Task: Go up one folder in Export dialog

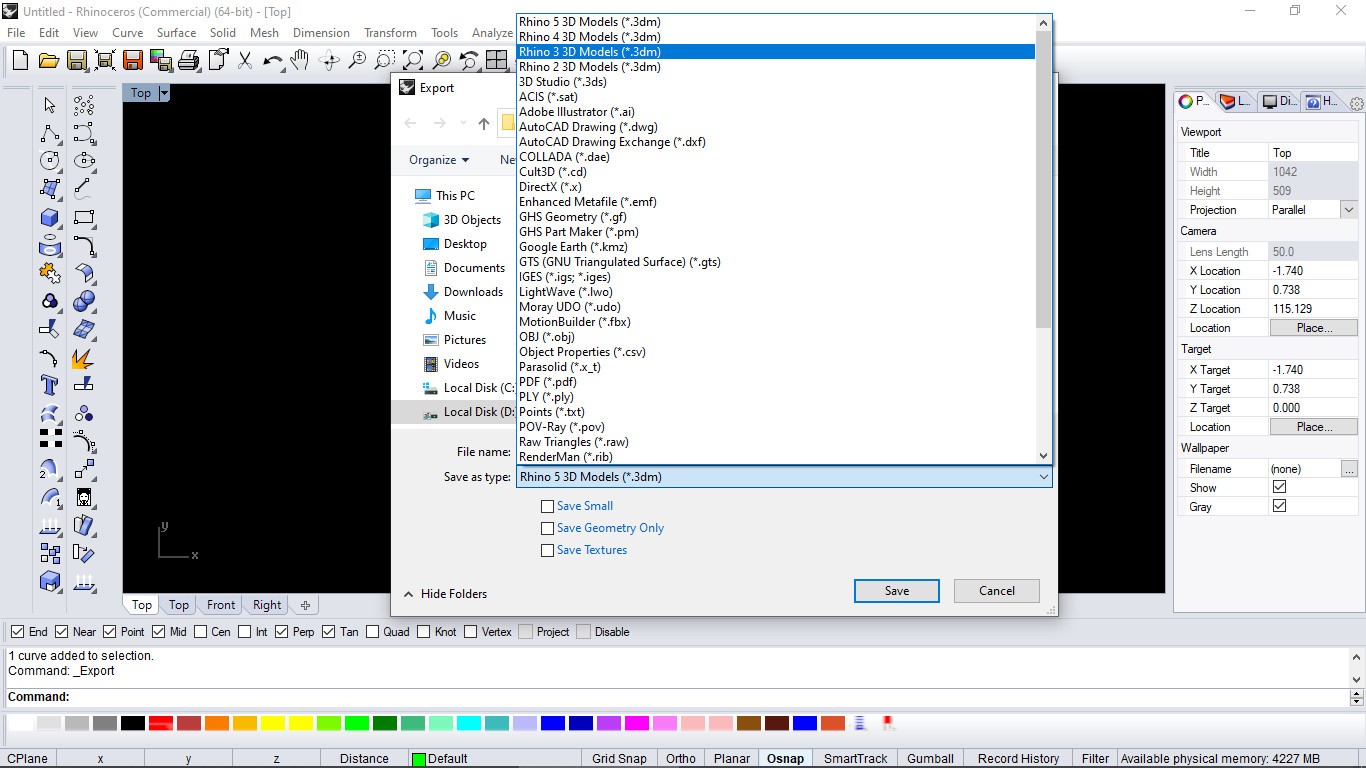Action: pyautogui.click(x=484, y=123)
